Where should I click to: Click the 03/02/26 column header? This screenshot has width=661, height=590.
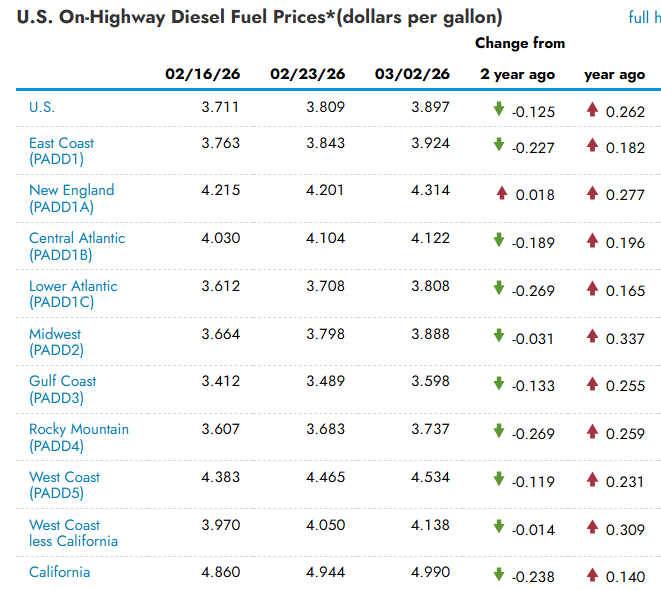412,74
